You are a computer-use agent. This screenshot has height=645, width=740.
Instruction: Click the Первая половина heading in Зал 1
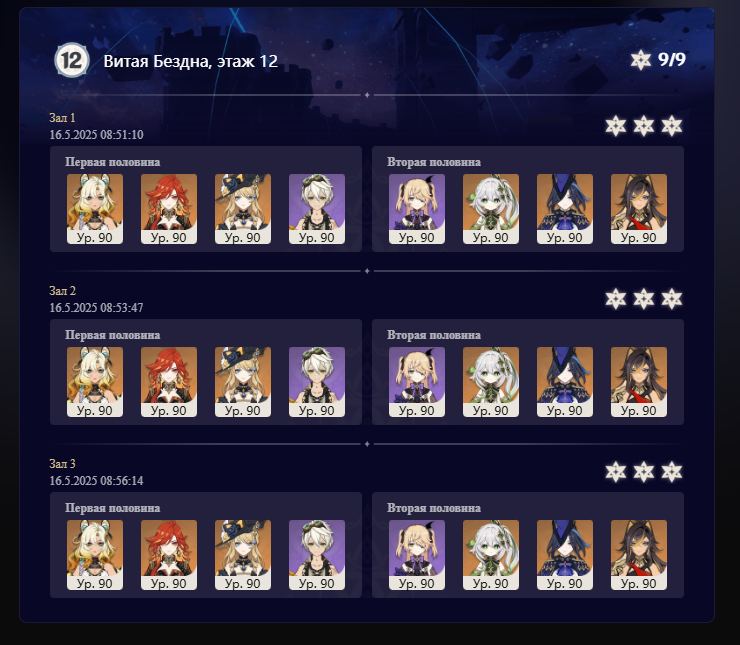coord(112,162)
